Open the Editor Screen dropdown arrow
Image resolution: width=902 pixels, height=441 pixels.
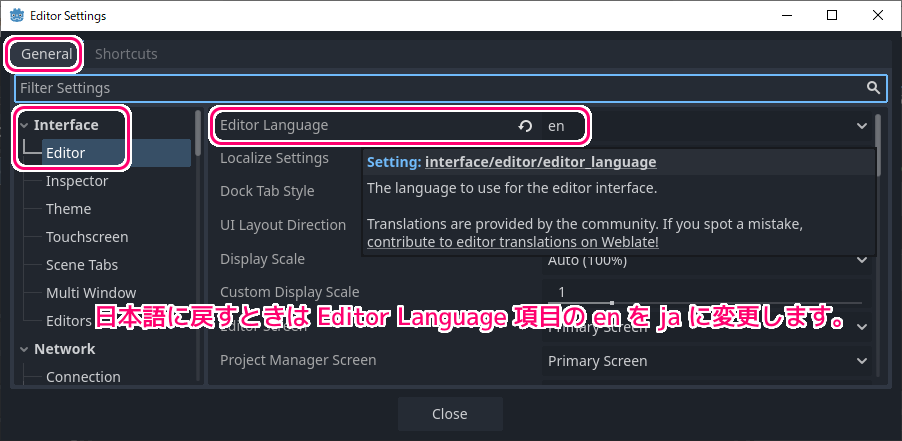pos(862,327)
